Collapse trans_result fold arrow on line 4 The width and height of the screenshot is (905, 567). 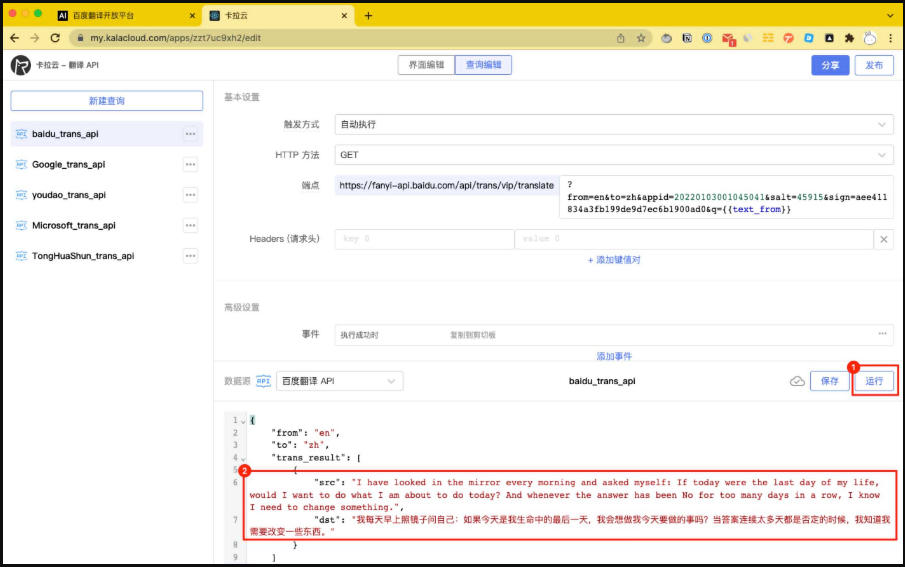coord(243,458)
